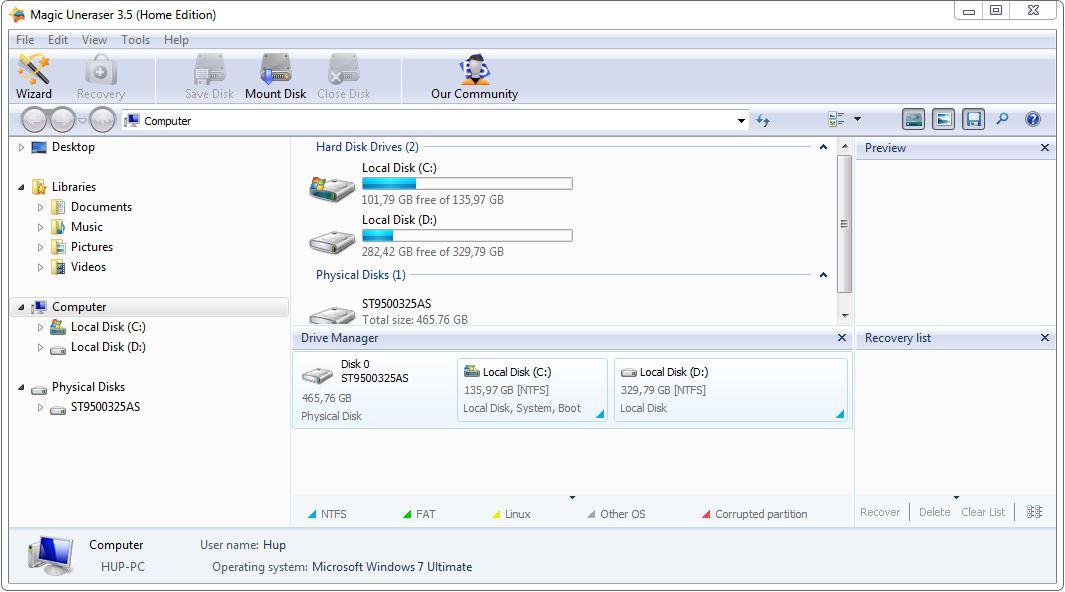1065x592 pixels.
Task: Expand the Desktop tree node
Action: (21, 147)
